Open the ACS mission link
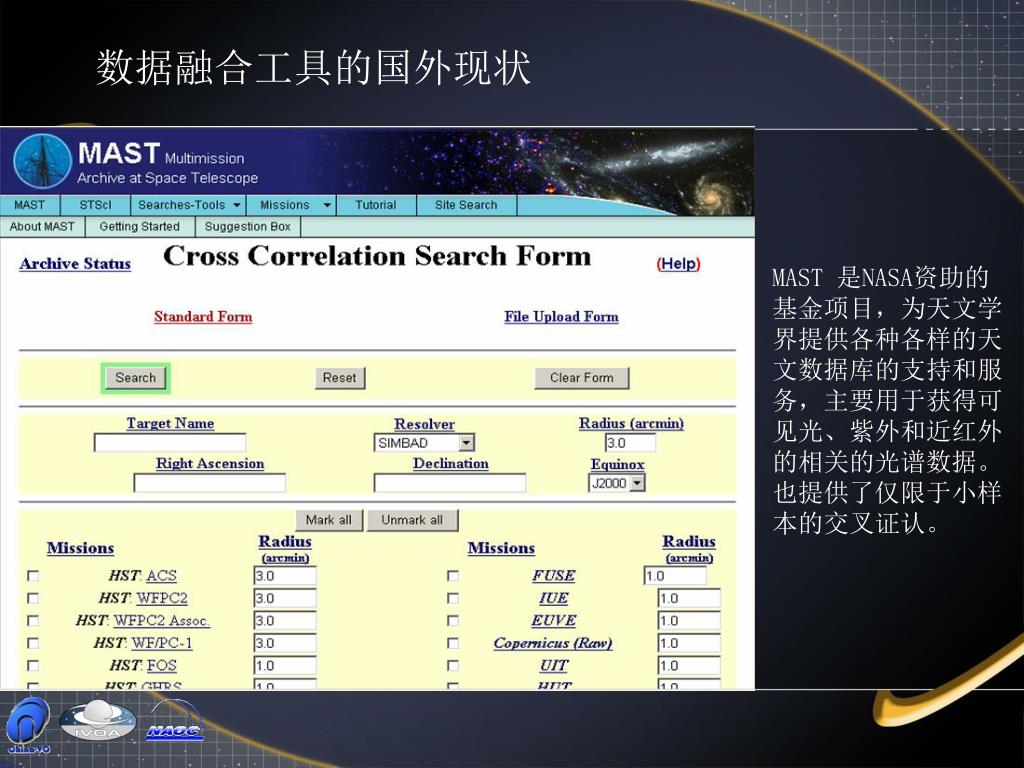1024x768 pixels. 161,575
